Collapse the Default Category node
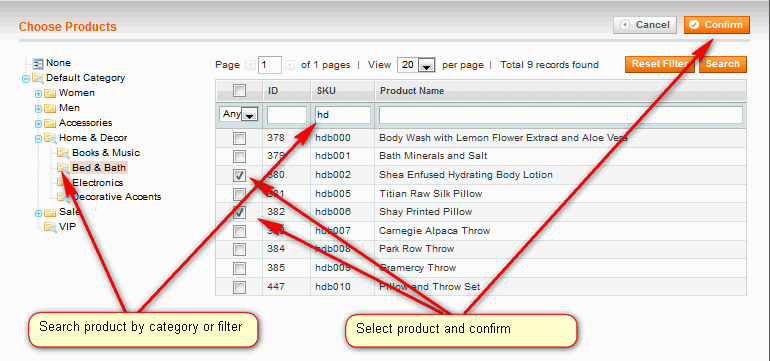Viewport: 770px width, 361px height. [x=26, y=79]
